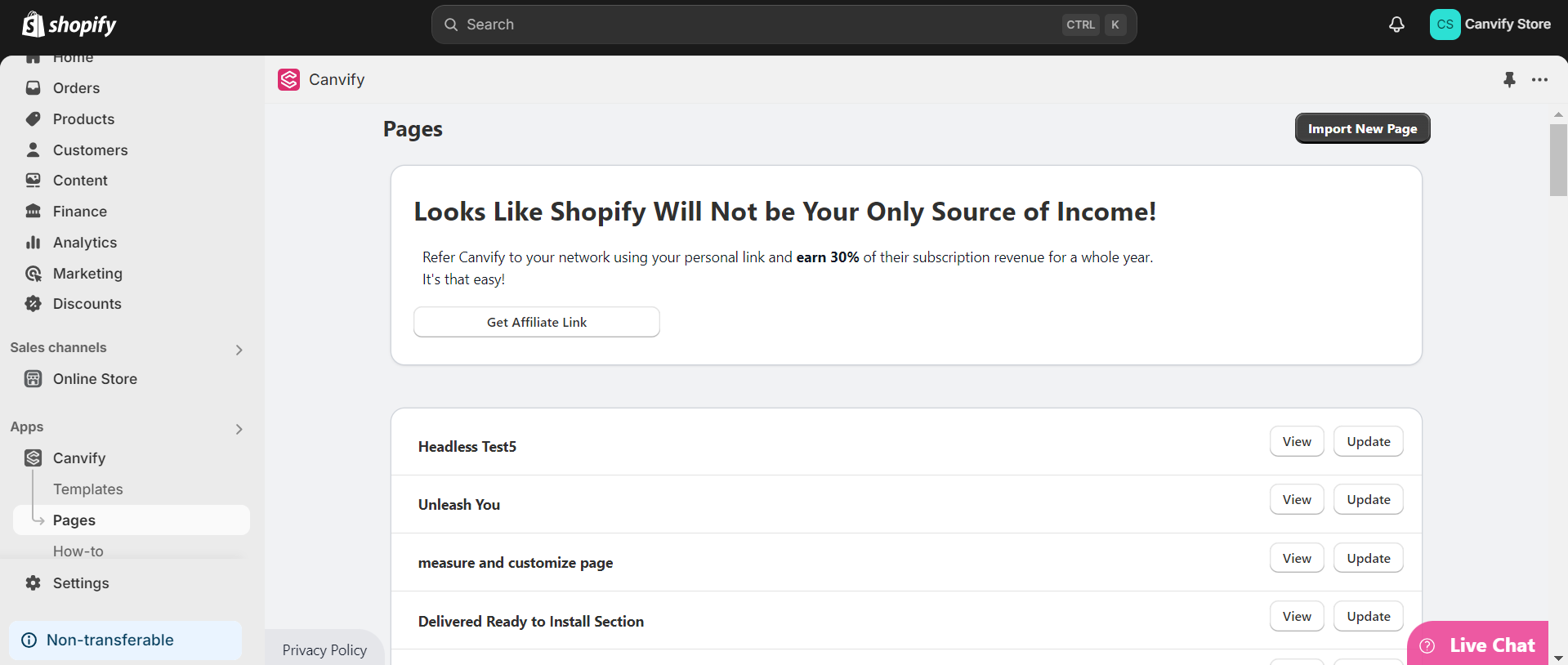
Task: Pin the Canvify app
Action: 1509,79
